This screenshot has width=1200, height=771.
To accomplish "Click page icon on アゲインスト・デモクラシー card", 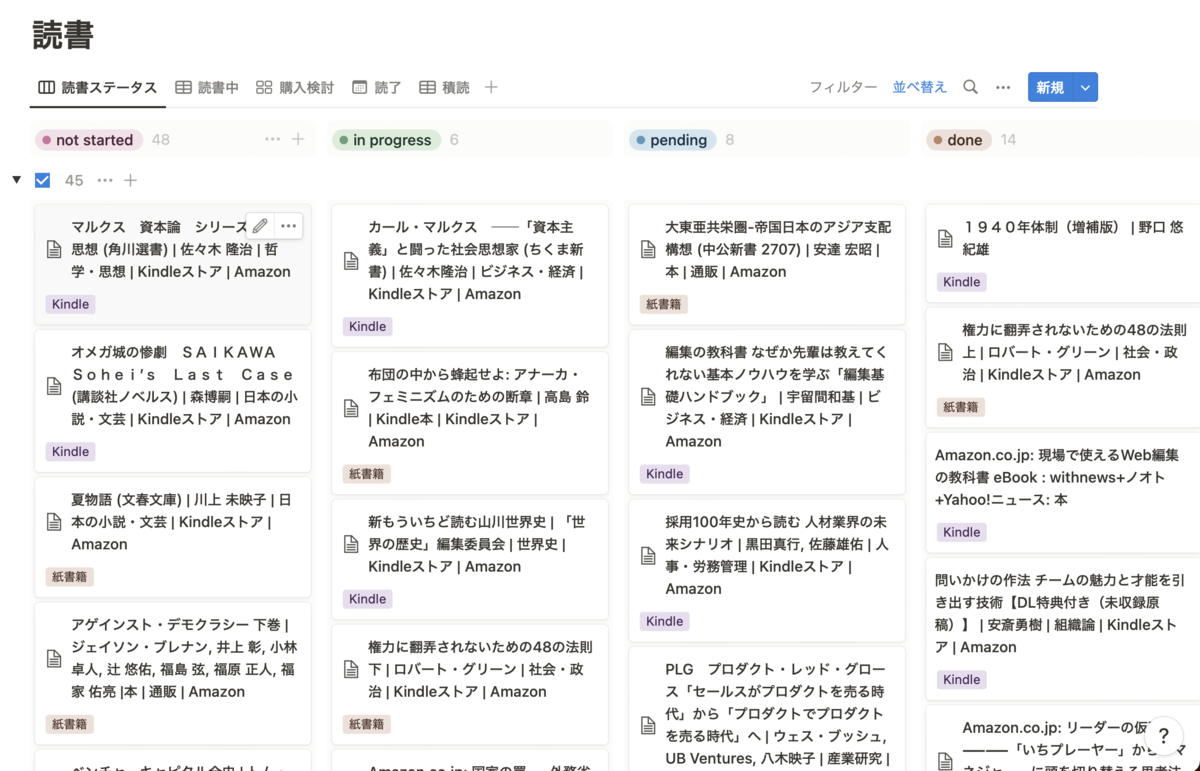I will 54,658.
